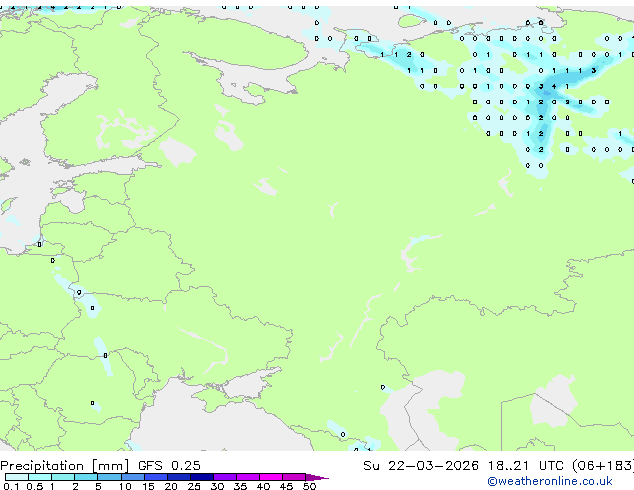Click the "35" legend scale label
The image size is (634, 490).
240,486
